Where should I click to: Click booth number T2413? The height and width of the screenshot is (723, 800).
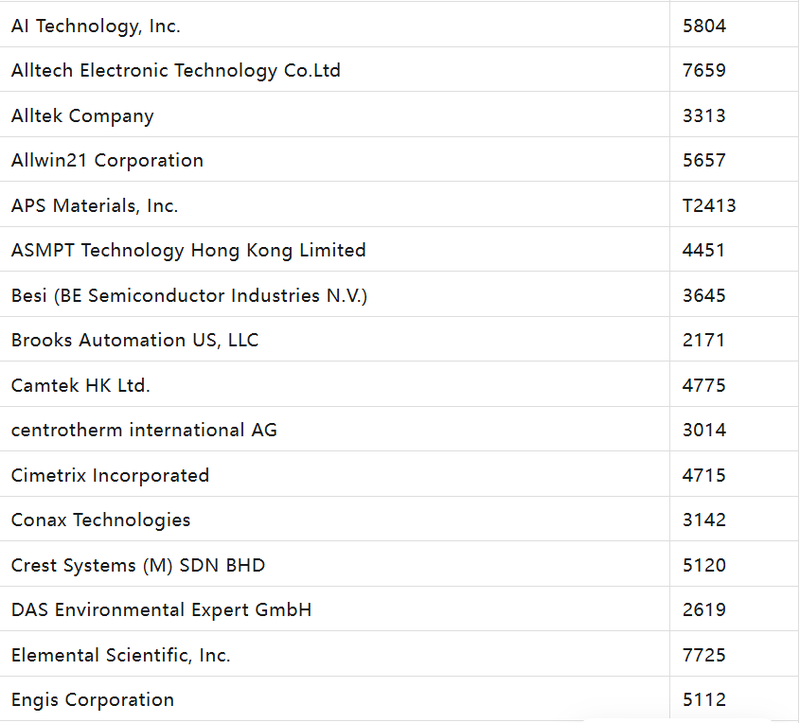pos(709,206)
